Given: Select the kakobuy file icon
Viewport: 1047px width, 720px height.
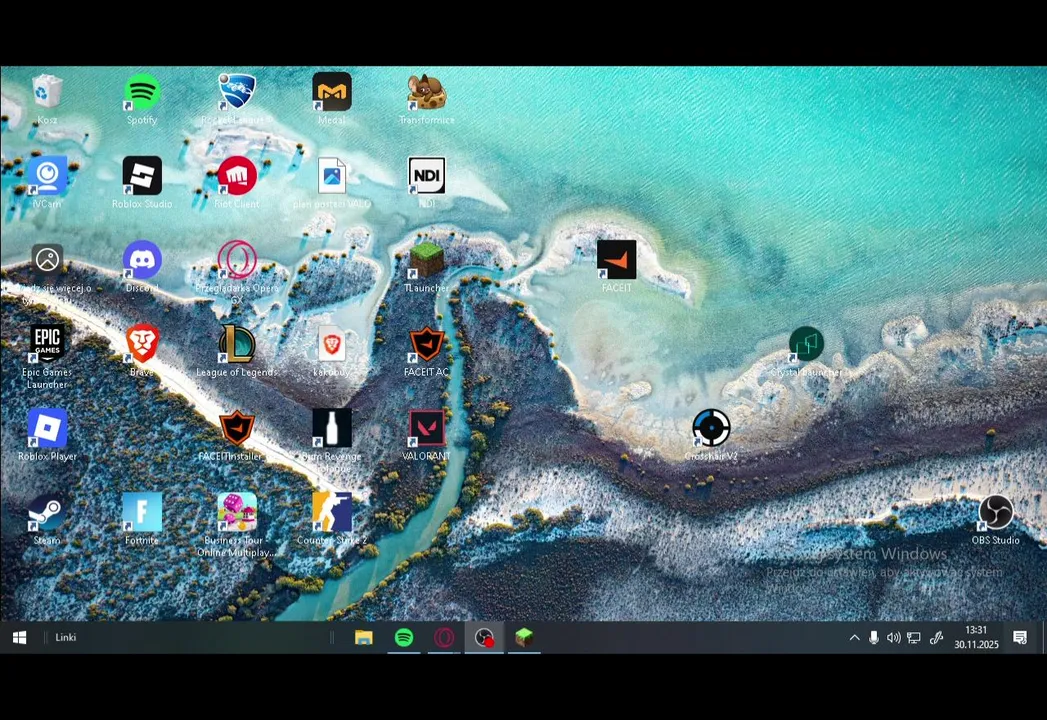Looking at the screenshot, I should pos(332,344).
